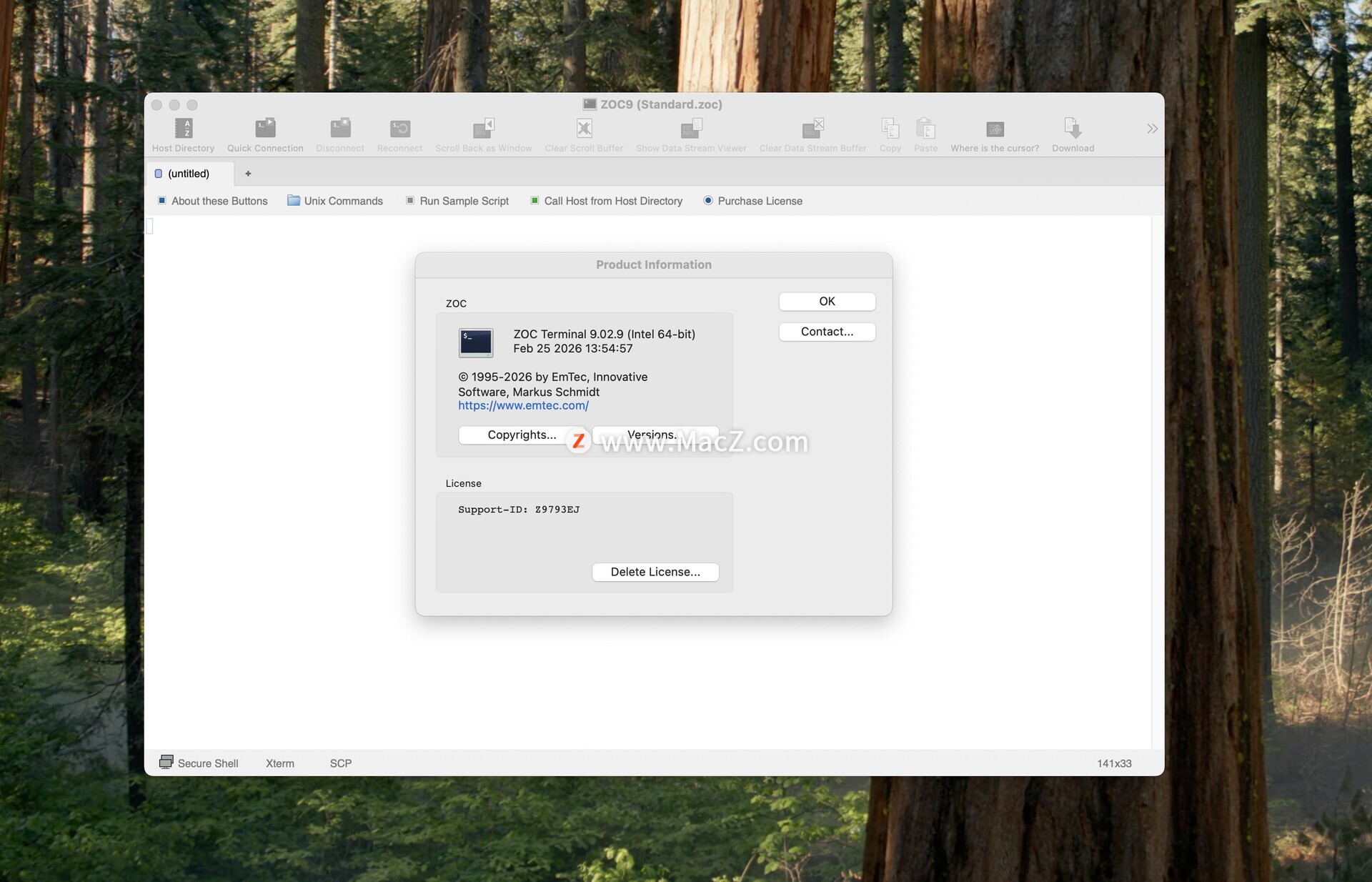Click the Clear Scroll Buffer icon

pos(584,129)
